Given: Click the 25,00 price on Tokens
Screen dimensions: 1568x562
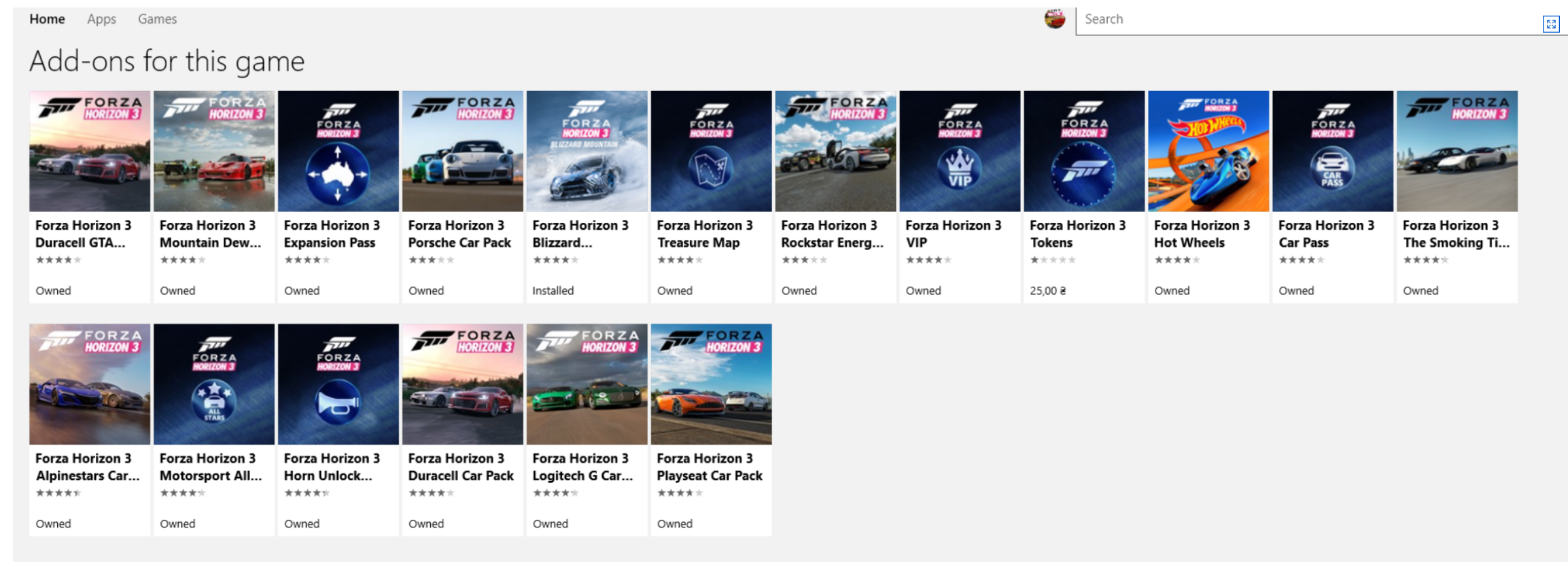Looking at the screenshot, I should point(1047,291).
